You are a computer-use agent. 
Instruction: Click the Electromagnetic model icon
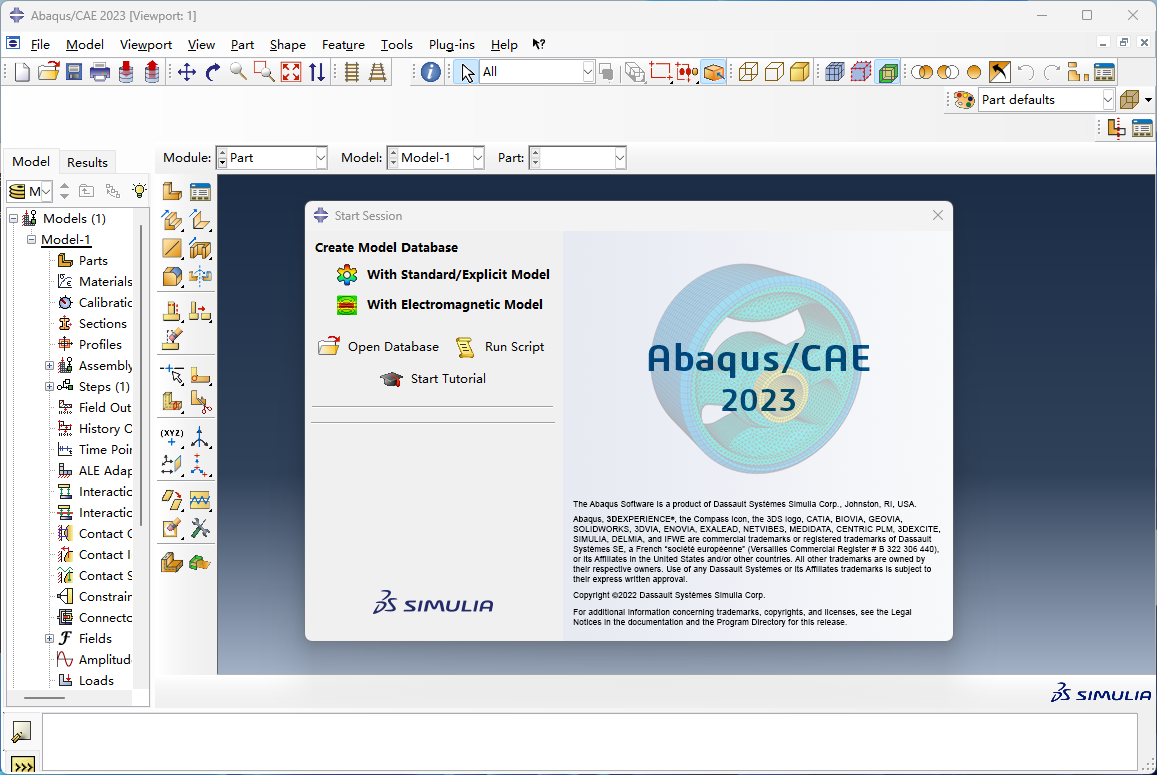tap(347, 305)
